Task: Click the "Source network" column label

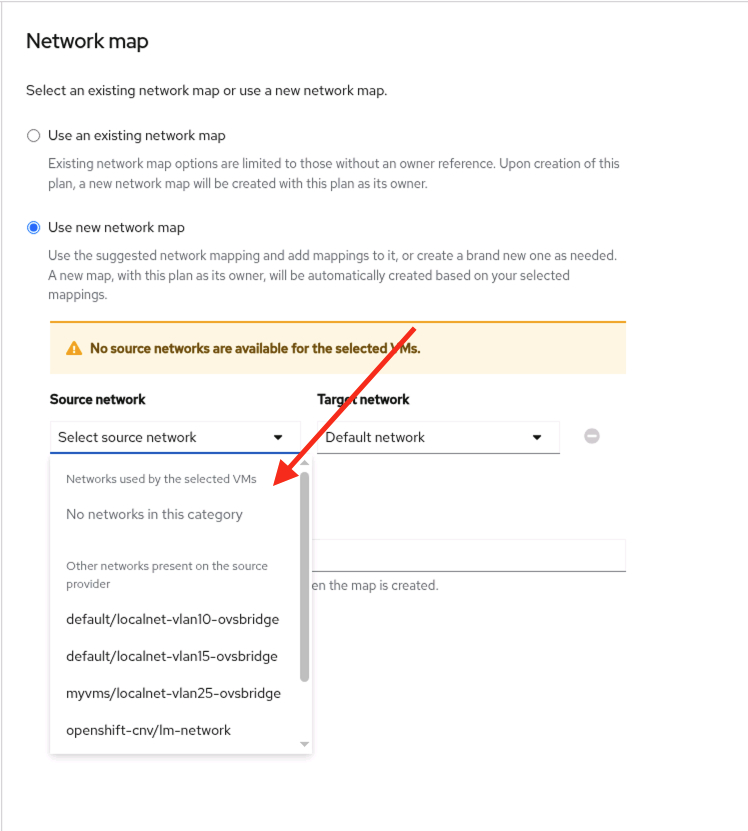Action: pos(98,399)
